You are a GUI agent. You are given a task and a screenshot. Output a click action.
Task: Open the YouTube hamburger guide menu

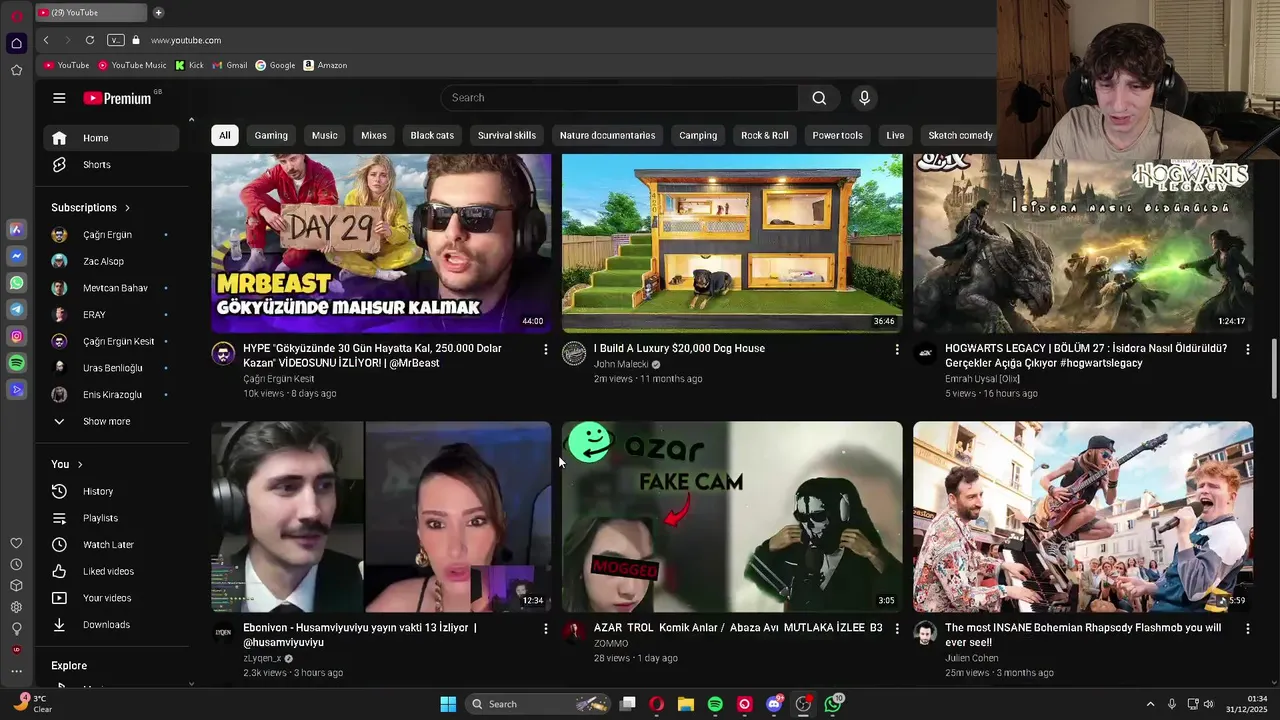click(59, 98)
